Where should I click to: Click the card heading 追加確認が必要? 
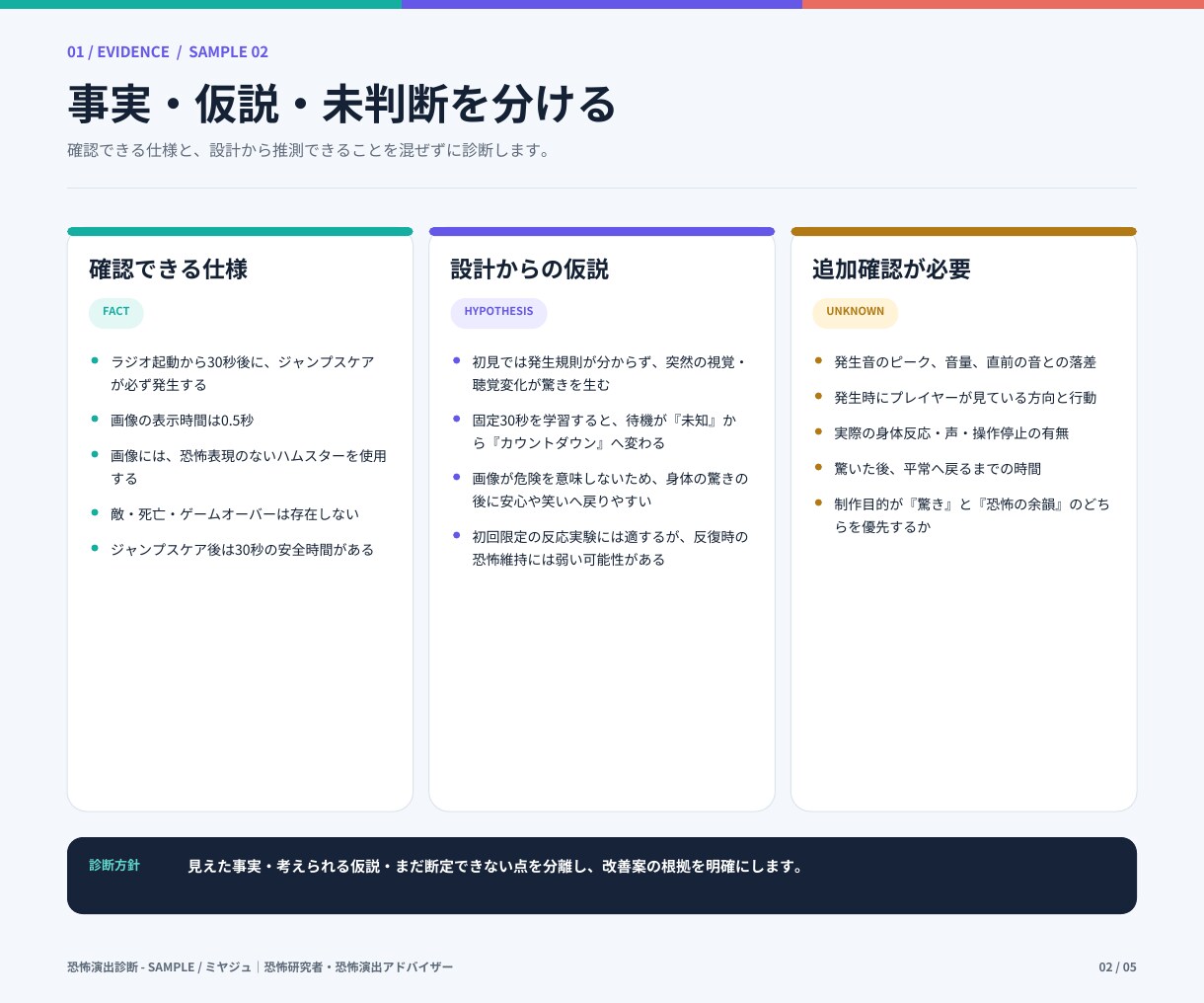pyautogui.click(x=891, y=270)
